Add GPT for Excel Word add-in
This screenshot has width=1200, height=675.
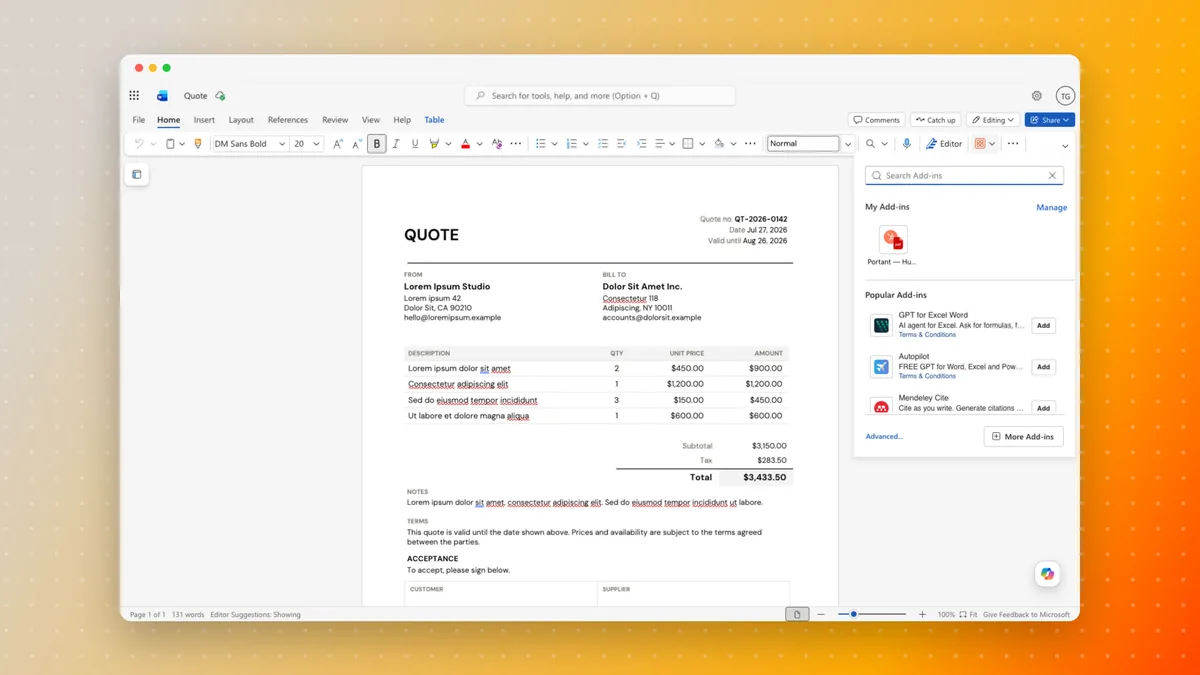[x=1043, y=326]
